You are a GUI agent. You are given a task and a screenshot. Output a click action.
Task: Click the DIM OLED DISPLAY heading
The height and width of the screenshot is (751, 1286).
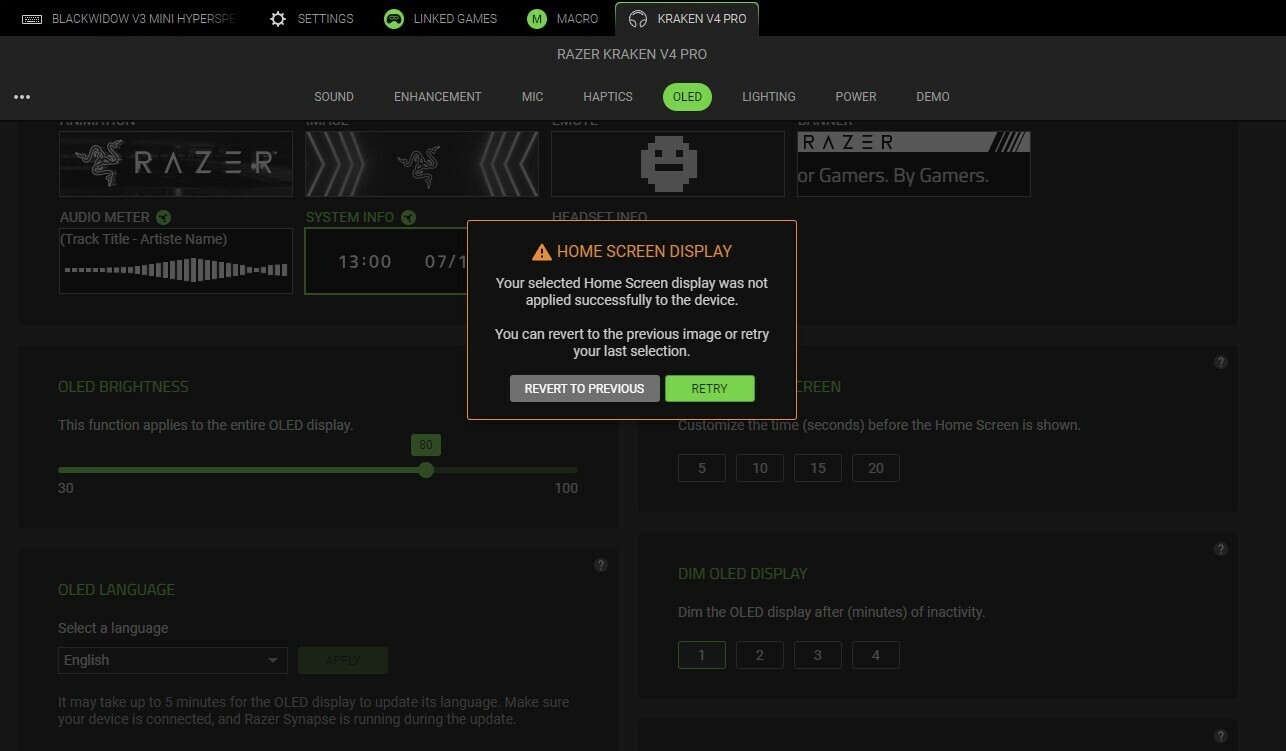pos(743,574)
